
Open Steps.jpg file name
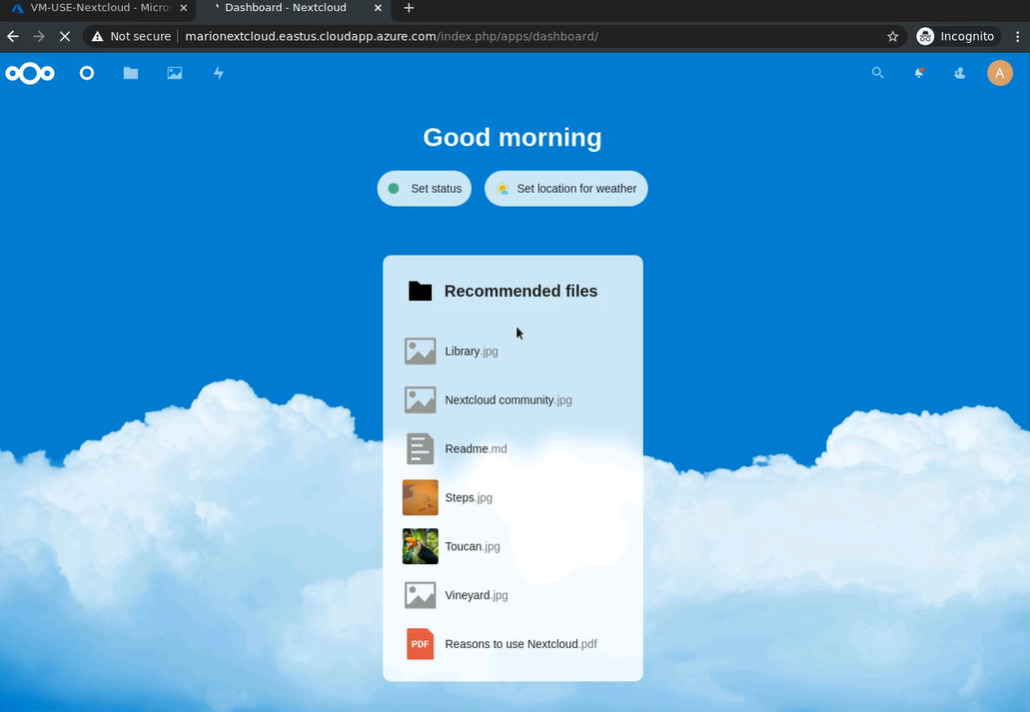point(468,497)
